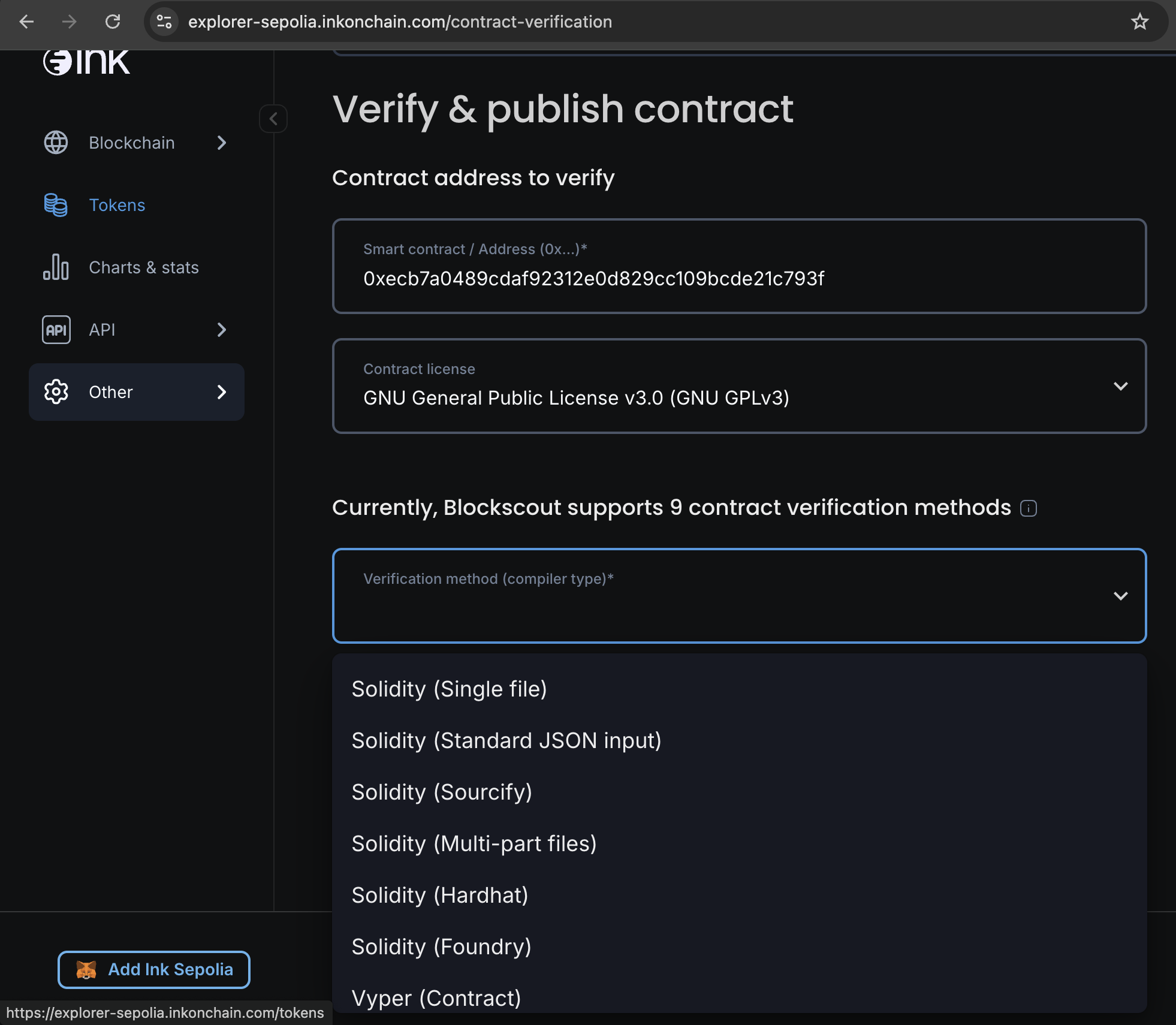Image resolution: width=1176 pixels, height=1025 pixels.
Task: Click Add Ink Sepolia button
Action: pyautogui.click(x=154, y=970)
